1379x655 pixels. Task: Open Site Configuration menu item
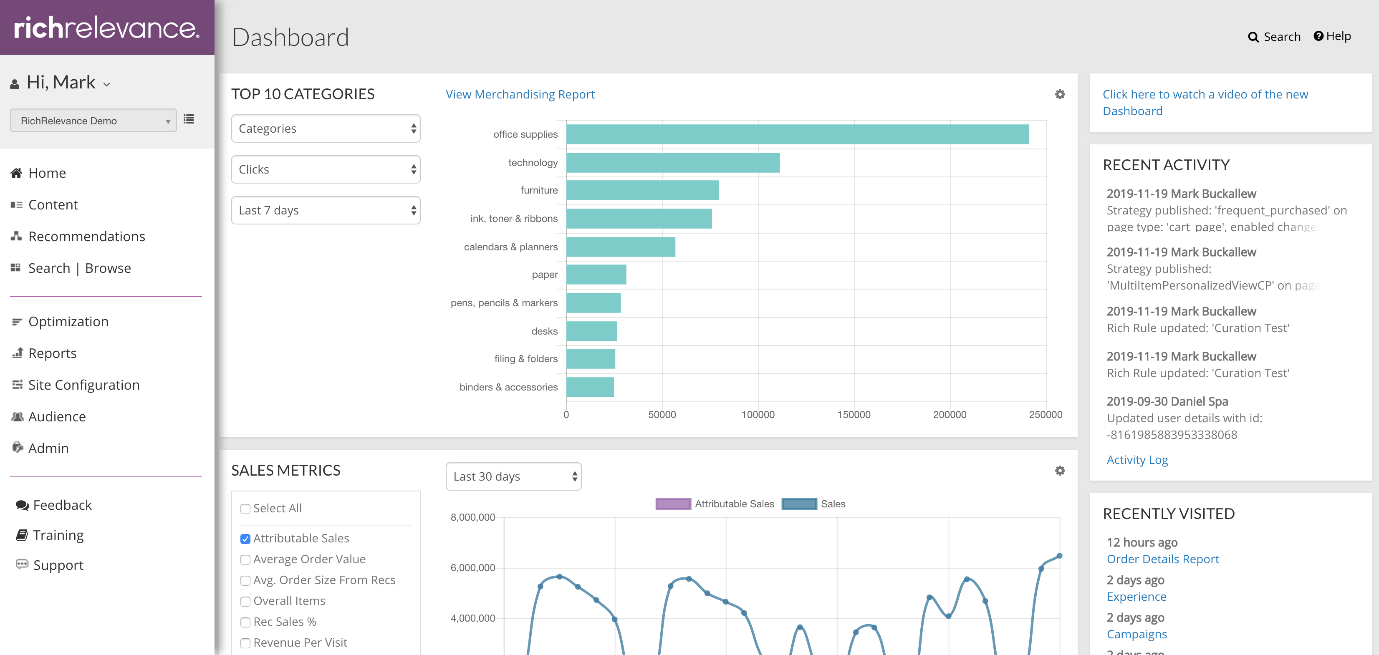click(84, 385)
